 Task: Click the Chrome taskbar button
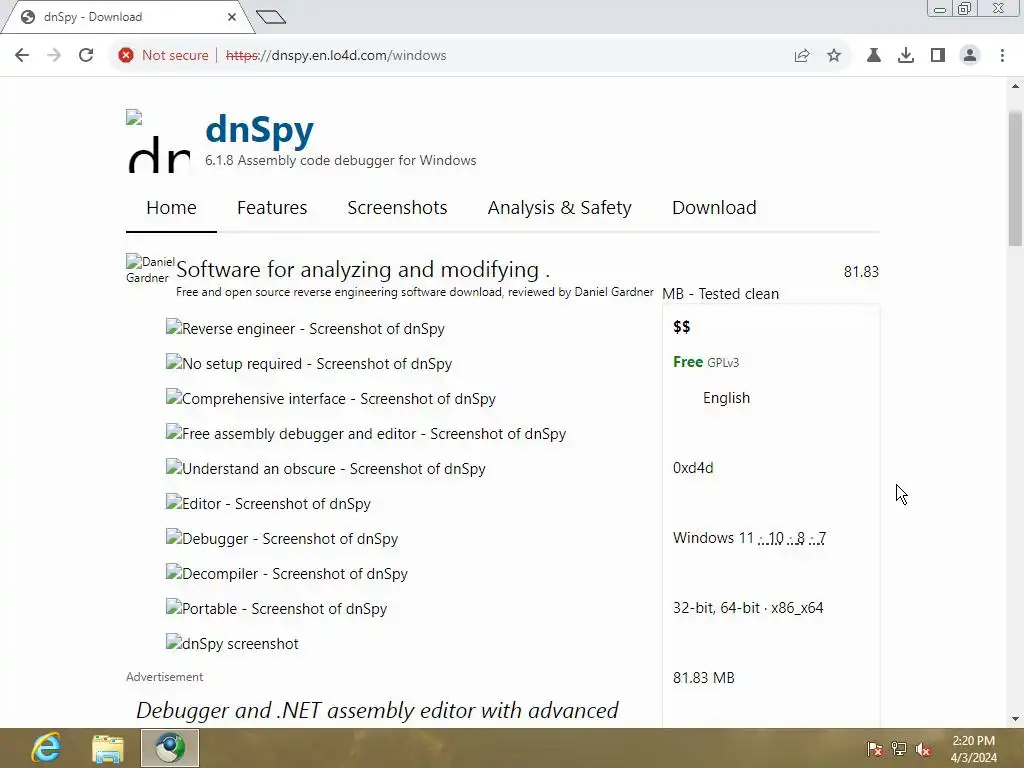click(170, 748)
